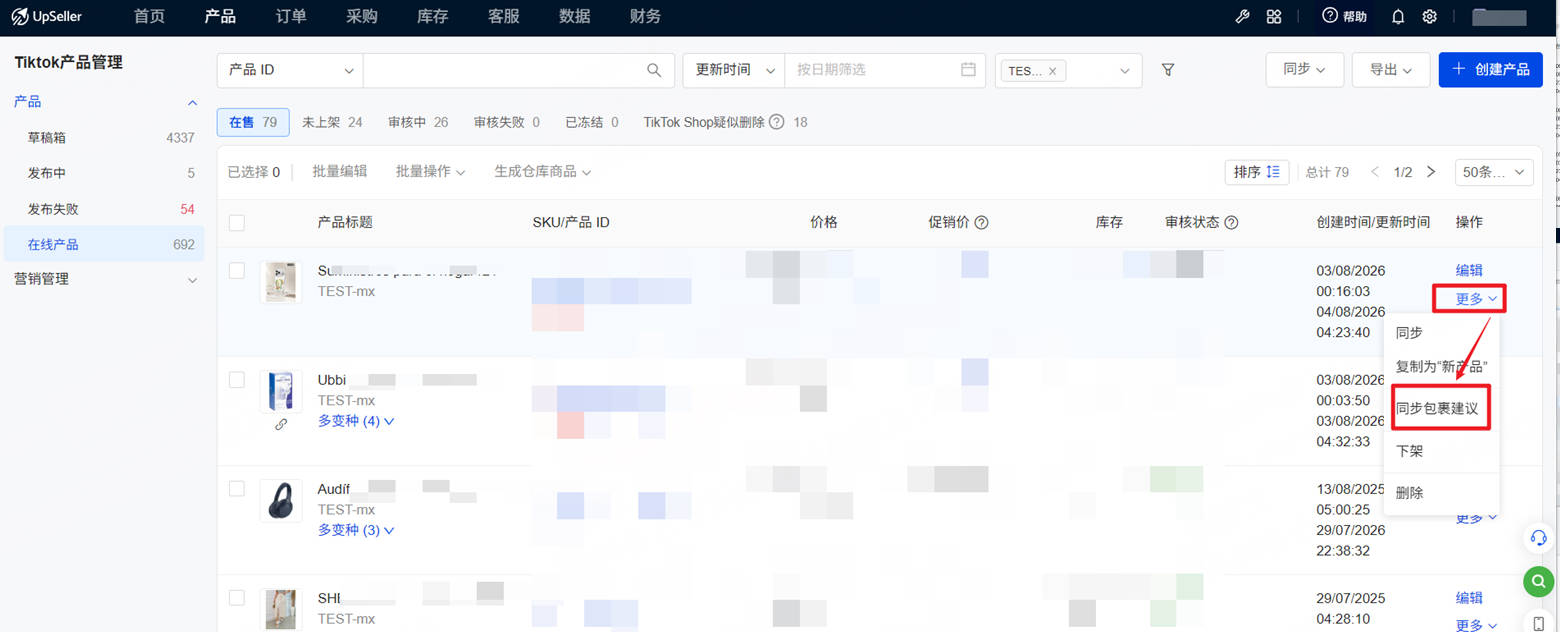This screenshot has width=1560, height=632.
Task: Open the notifications bell
Action: click(x=1398, y=16)
